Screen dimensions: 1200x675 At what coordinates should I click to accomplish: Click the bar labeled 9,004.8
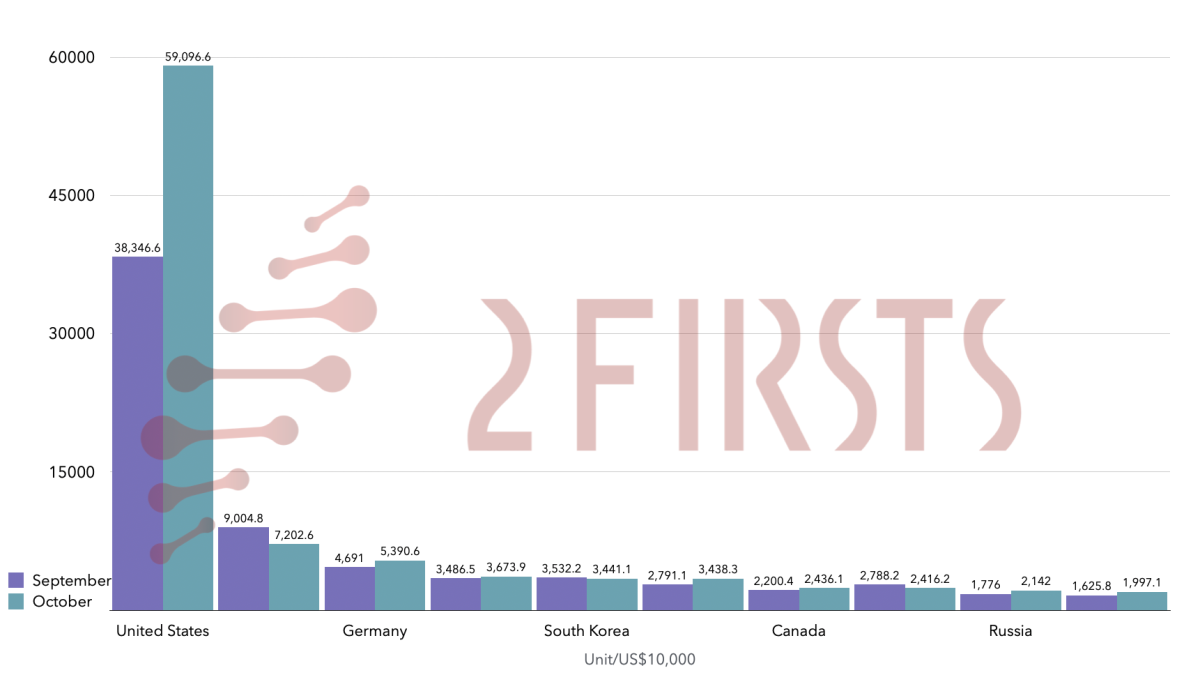click(x=243, y=568)
